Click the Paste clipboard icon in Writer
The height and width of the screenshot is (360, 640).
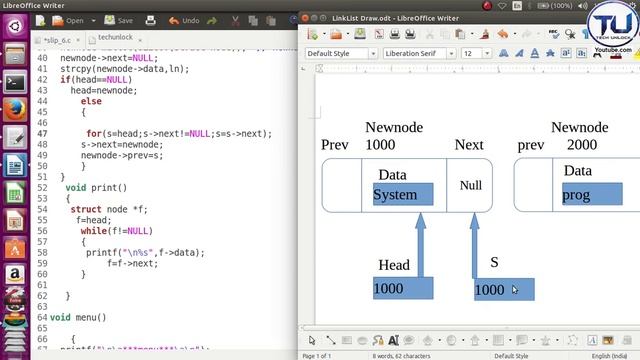coord(460,34)
